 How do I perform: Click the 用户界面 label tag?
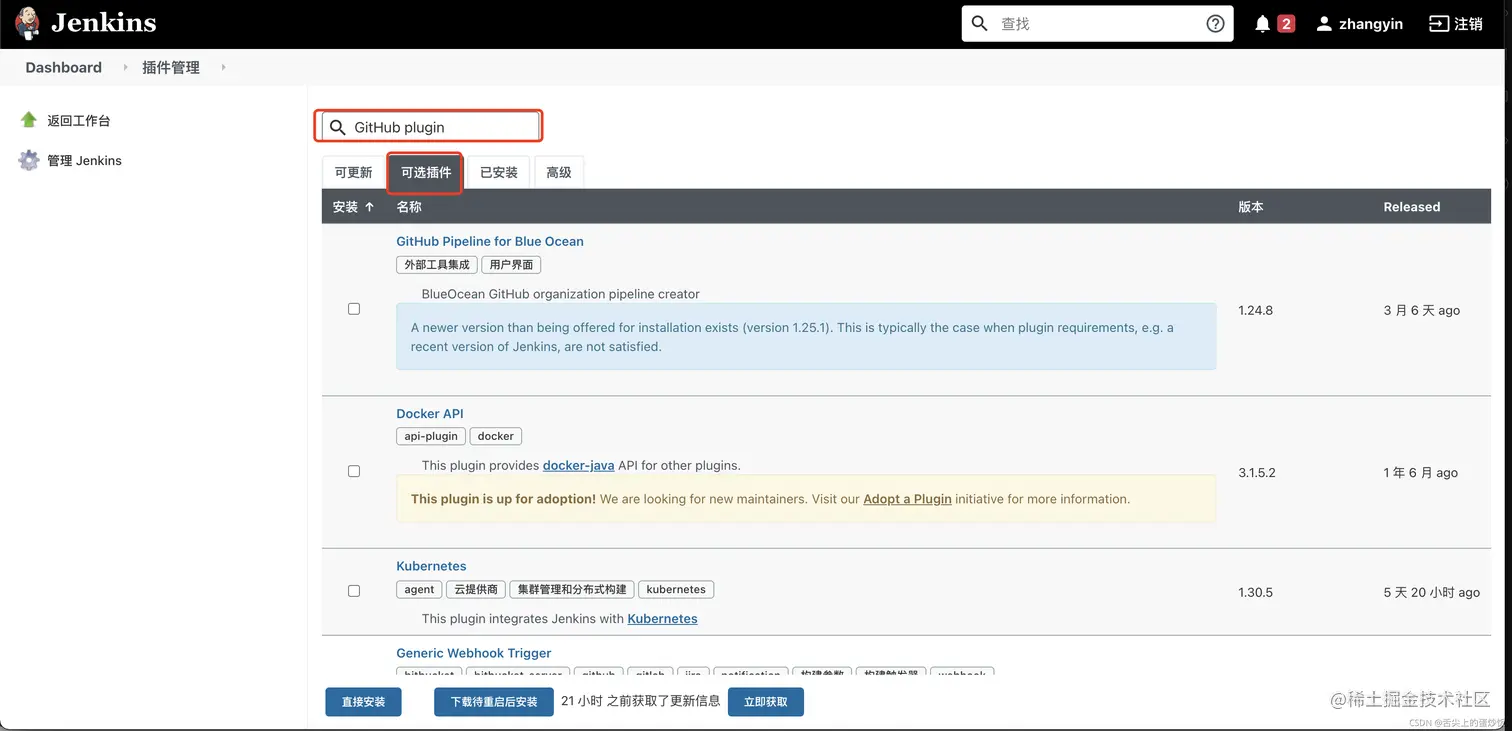point(511,265)
